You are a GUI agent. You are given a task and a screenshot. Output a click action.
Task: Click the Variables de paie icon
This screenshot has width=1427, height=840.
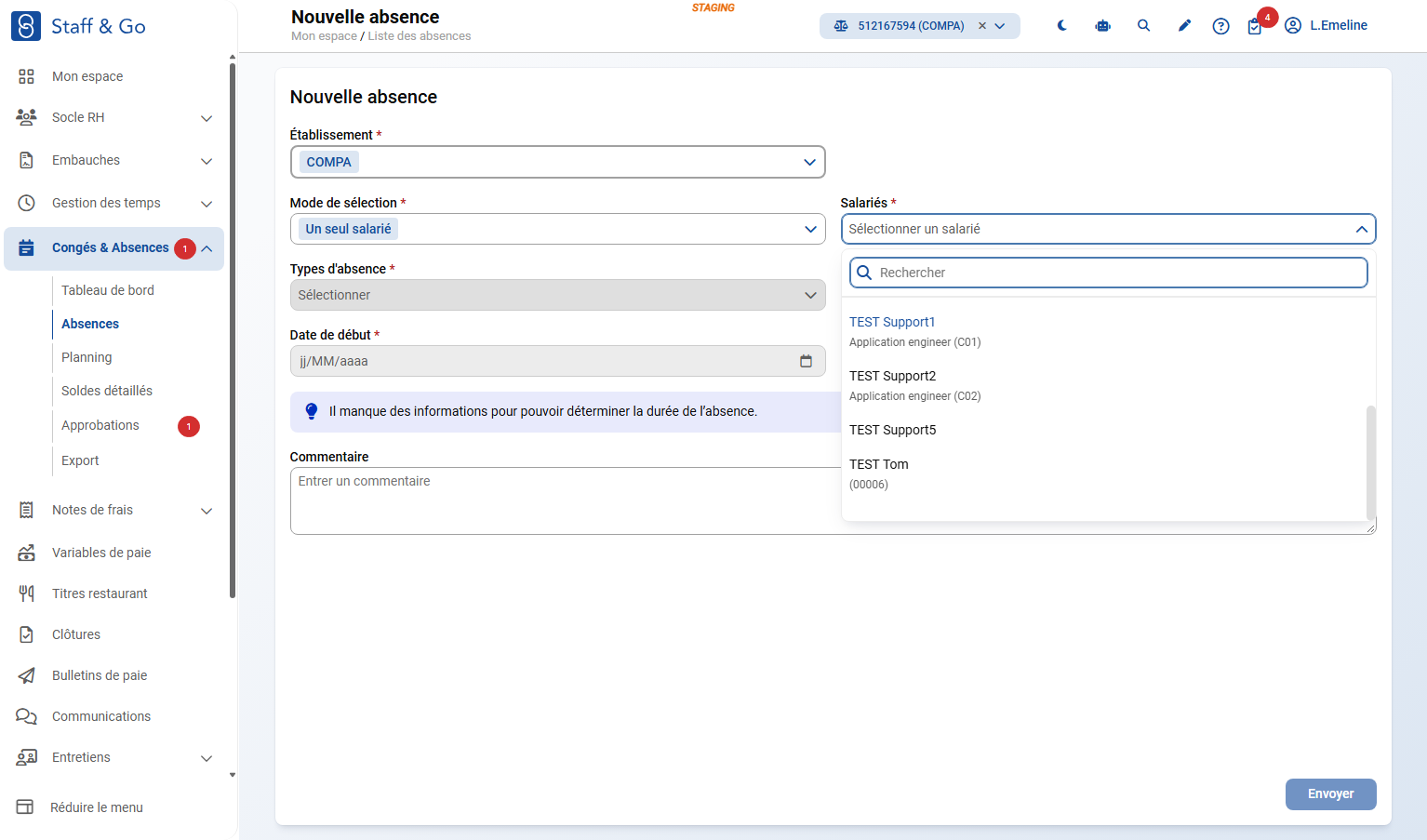(x=26, y=553)
